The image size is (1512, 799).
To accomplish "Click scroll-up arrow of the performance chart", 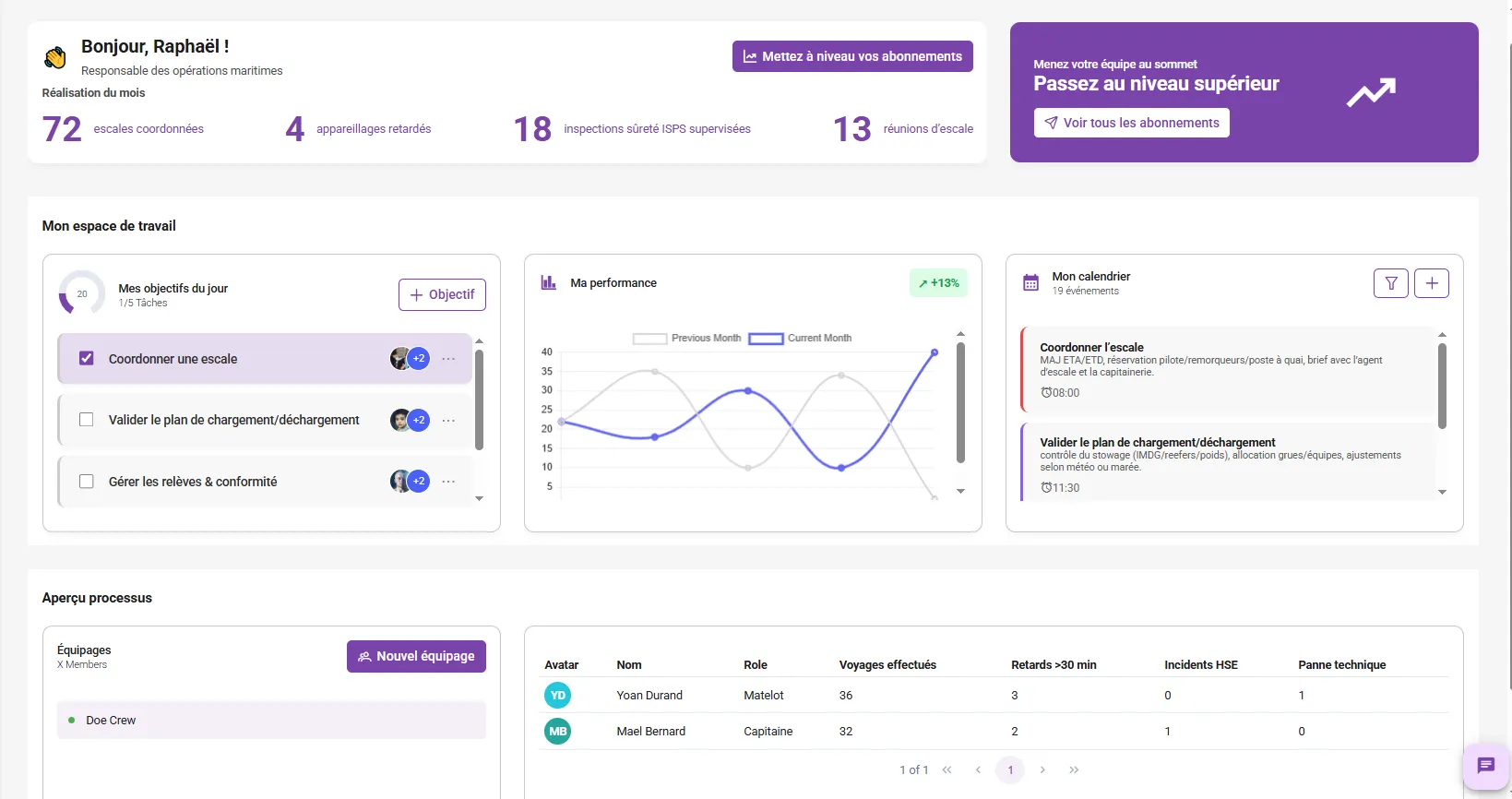I will 960,334.
